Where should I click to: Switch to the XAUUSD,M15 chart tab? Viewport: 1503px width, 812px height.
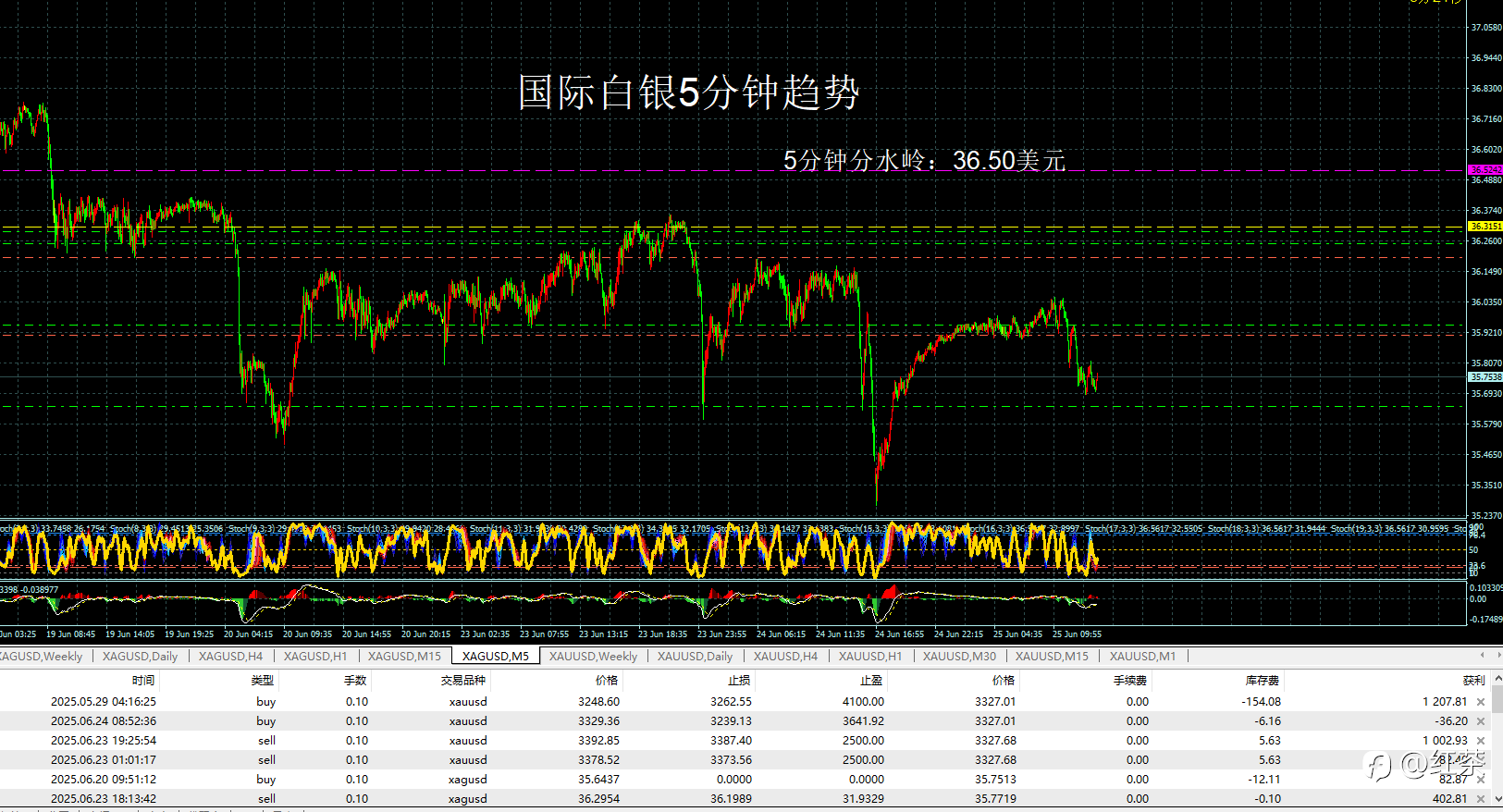pyautogui.click(x=1052, y=656)
